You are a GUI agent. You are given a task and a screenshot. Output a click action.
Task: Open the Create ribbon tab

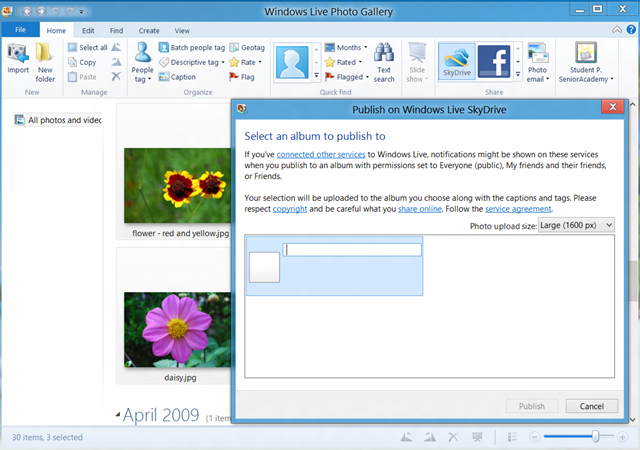coord(149,31)
